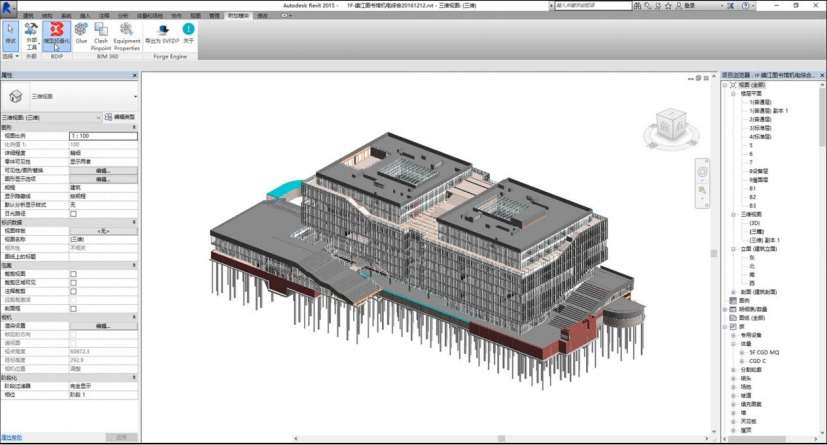Image resolution: width=827 pixels, height=445 pixels.
Task: Click the view scale 1 : 100 field
Action: [103, 136]
